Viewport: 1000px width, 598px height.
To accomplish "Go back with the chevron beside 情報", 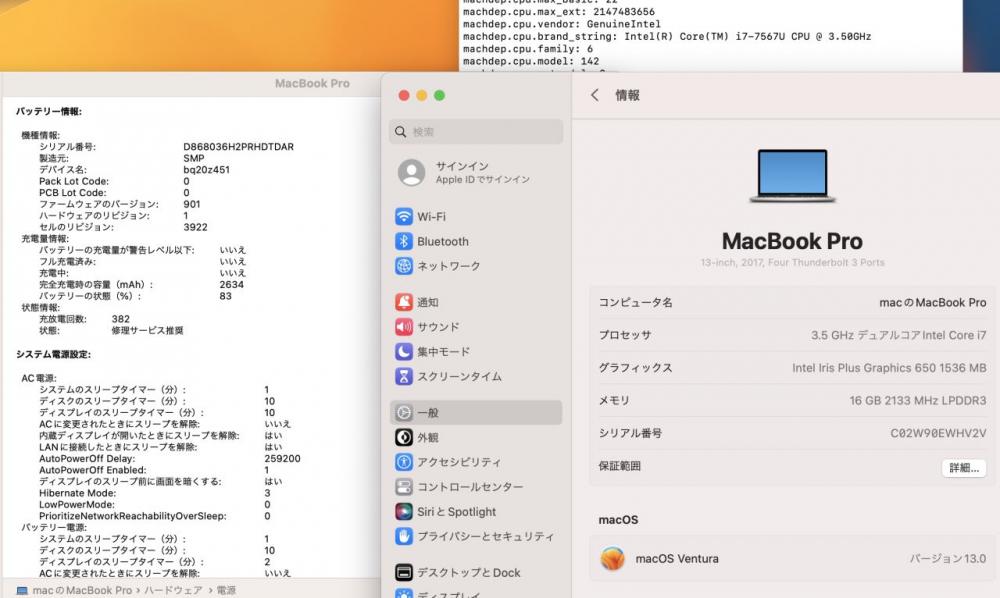I will (x=594, y=95).
